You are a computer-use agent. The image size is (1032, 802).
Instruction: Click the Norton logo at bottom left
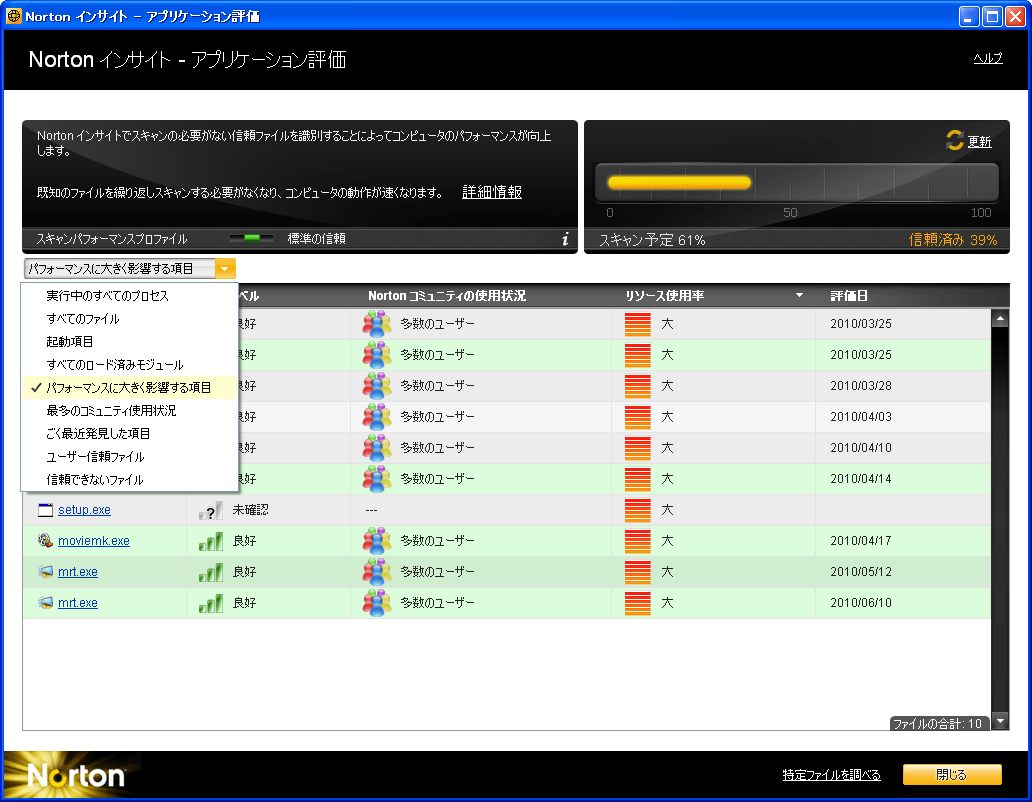(74, 776)
